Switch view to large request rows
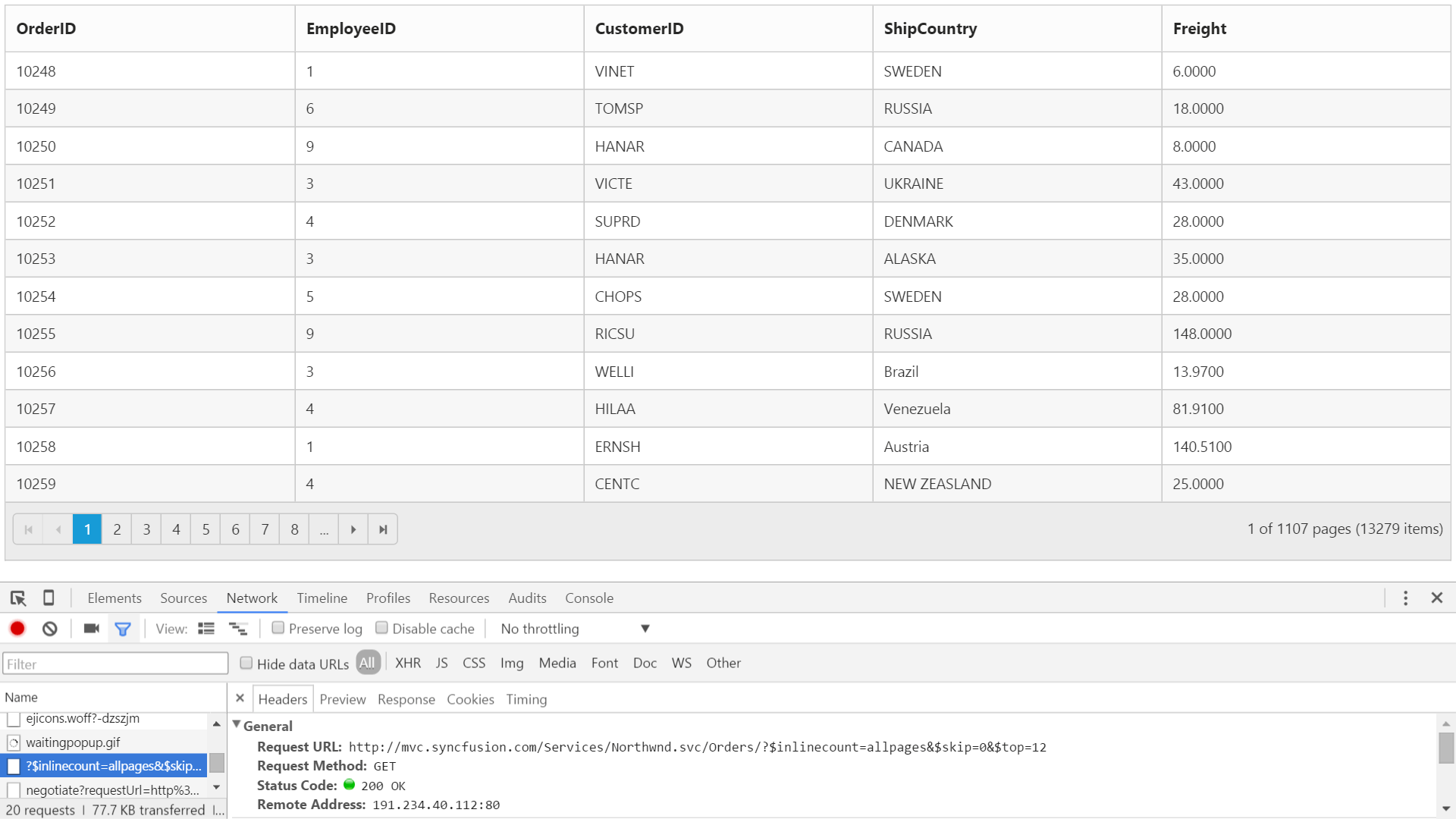This screenshot has height=819, width=1456. 206,629
